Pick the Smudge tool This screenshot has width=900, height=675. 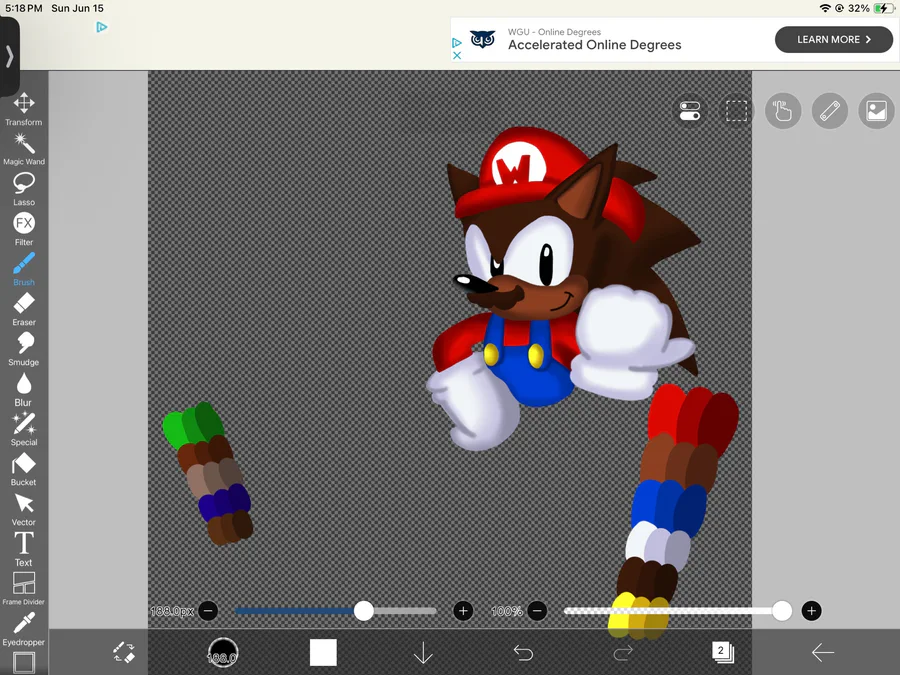coord(24,350)
